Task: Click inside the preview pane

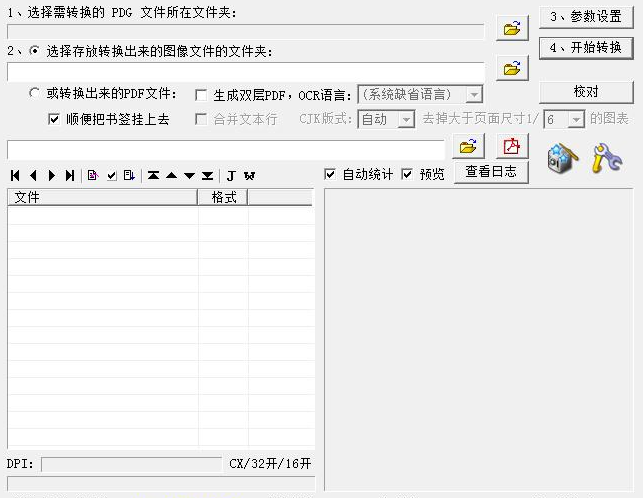Action: pos(479,340)
